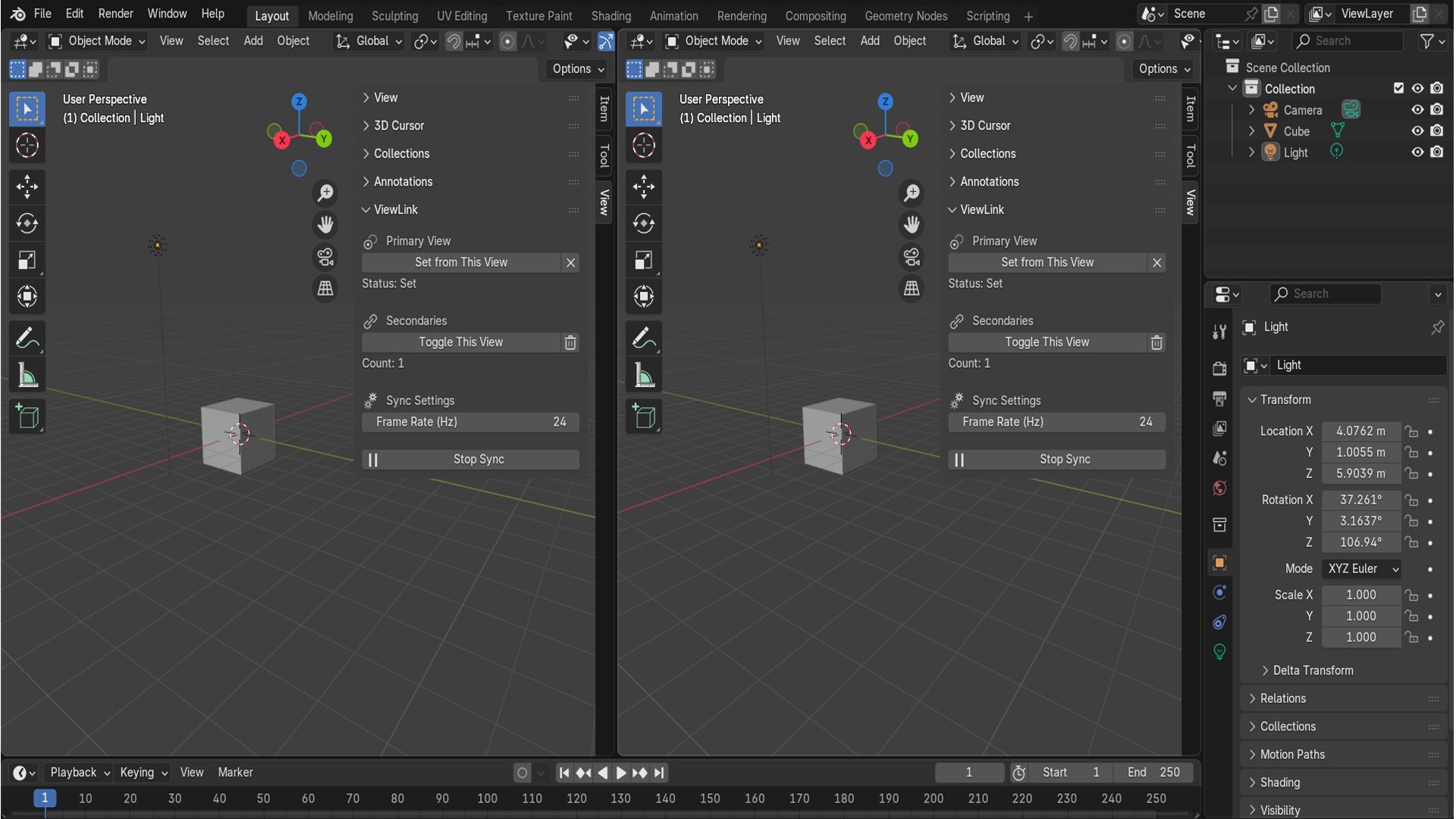
Task: Switch to the Geometry Nodes workspace
Action: coord(905,16)
